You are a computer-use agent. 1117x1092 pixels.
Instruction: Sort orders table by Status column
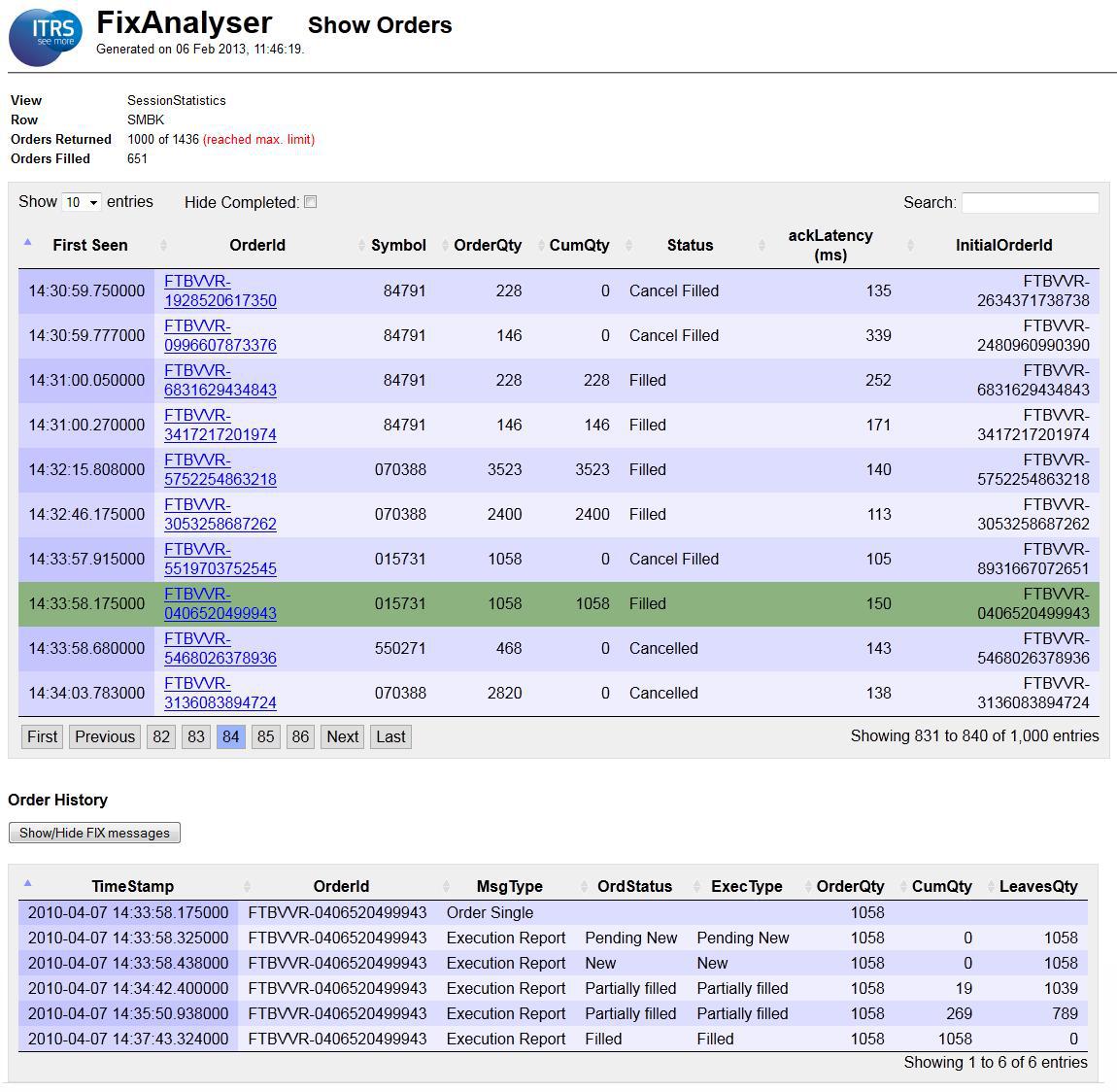click(690, 246)
